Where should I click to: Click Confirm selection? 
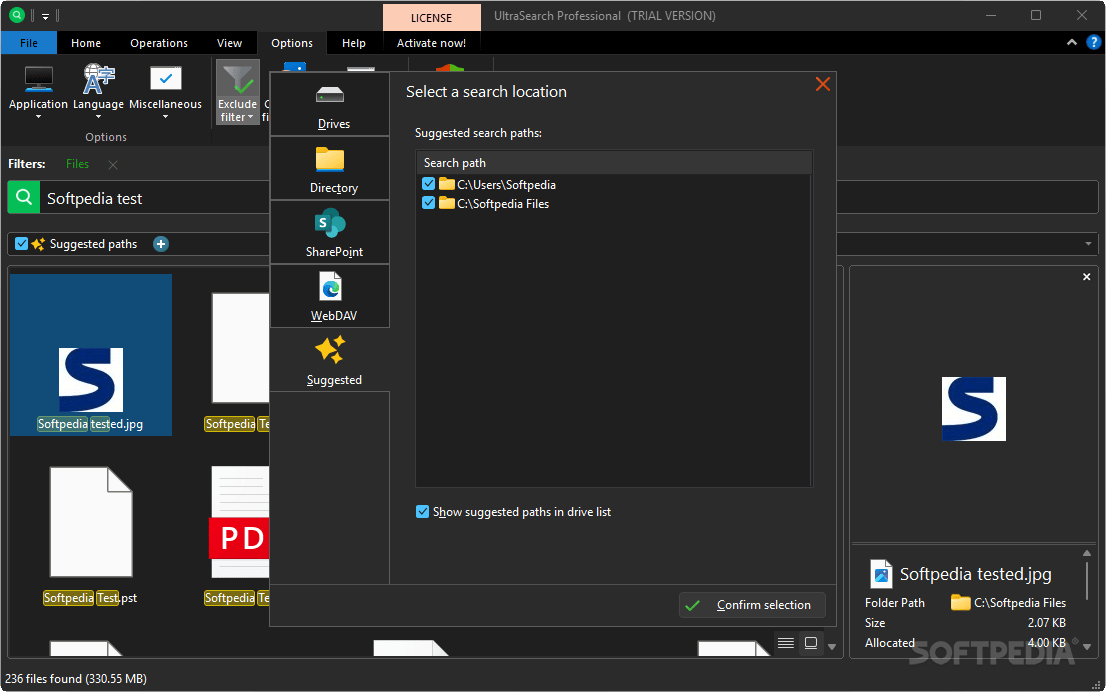[752, 604]
